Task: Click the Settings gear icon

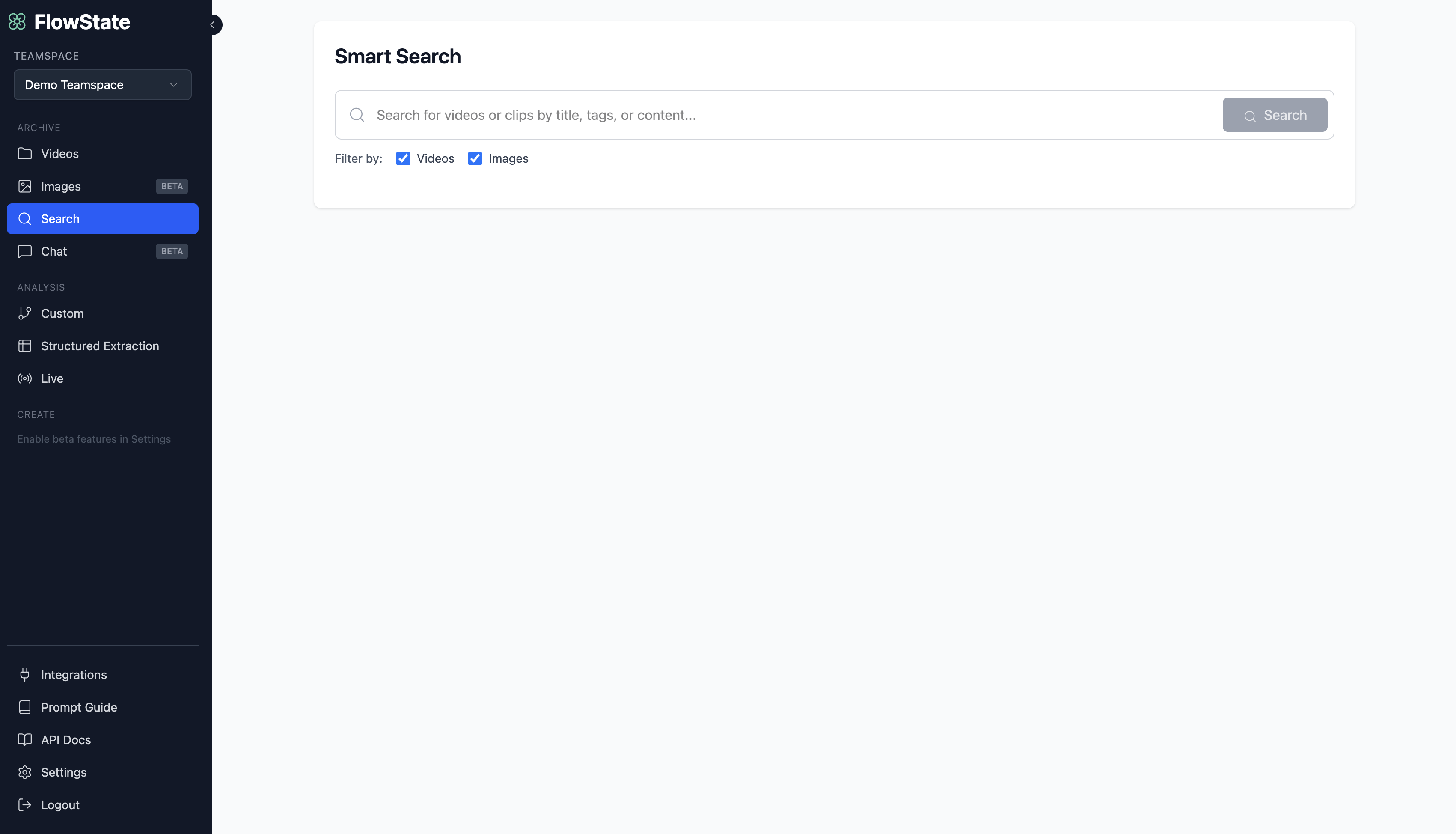Action: tap(25, 772)
